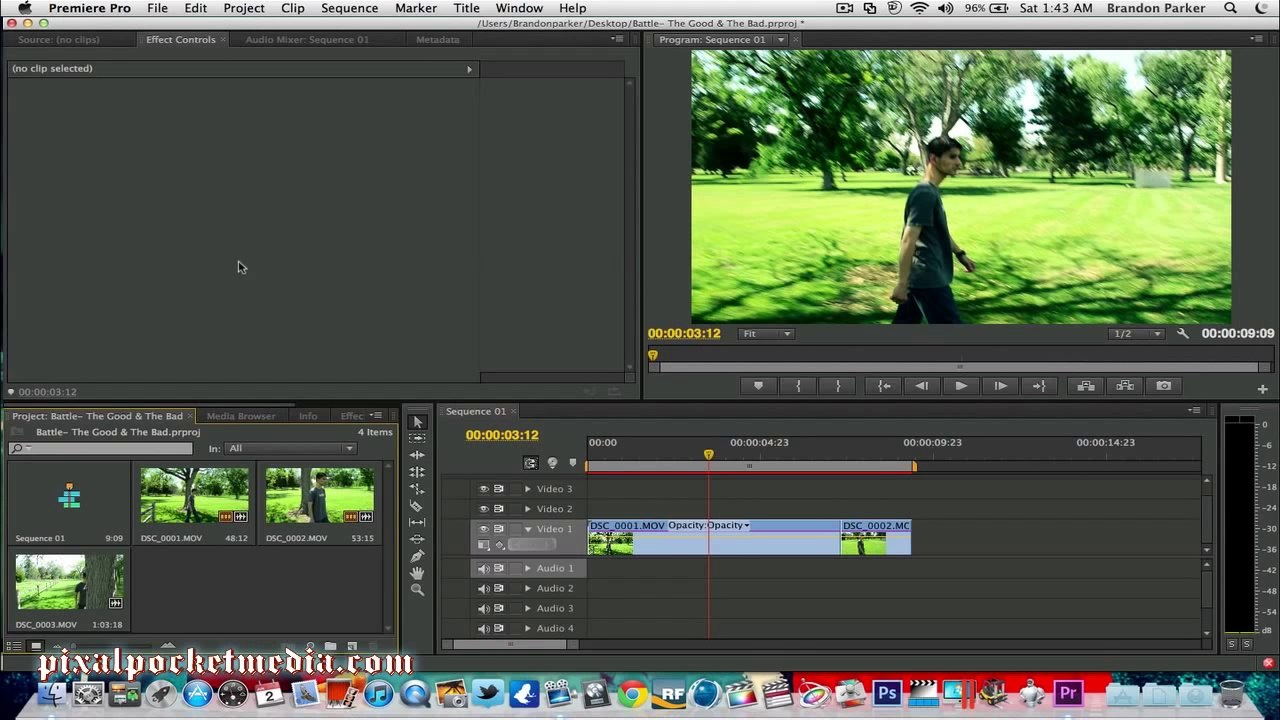This screenshot has height=720, width=1280.
Task: Select the Ripple Edit tool
Action: tap(418, 455)
